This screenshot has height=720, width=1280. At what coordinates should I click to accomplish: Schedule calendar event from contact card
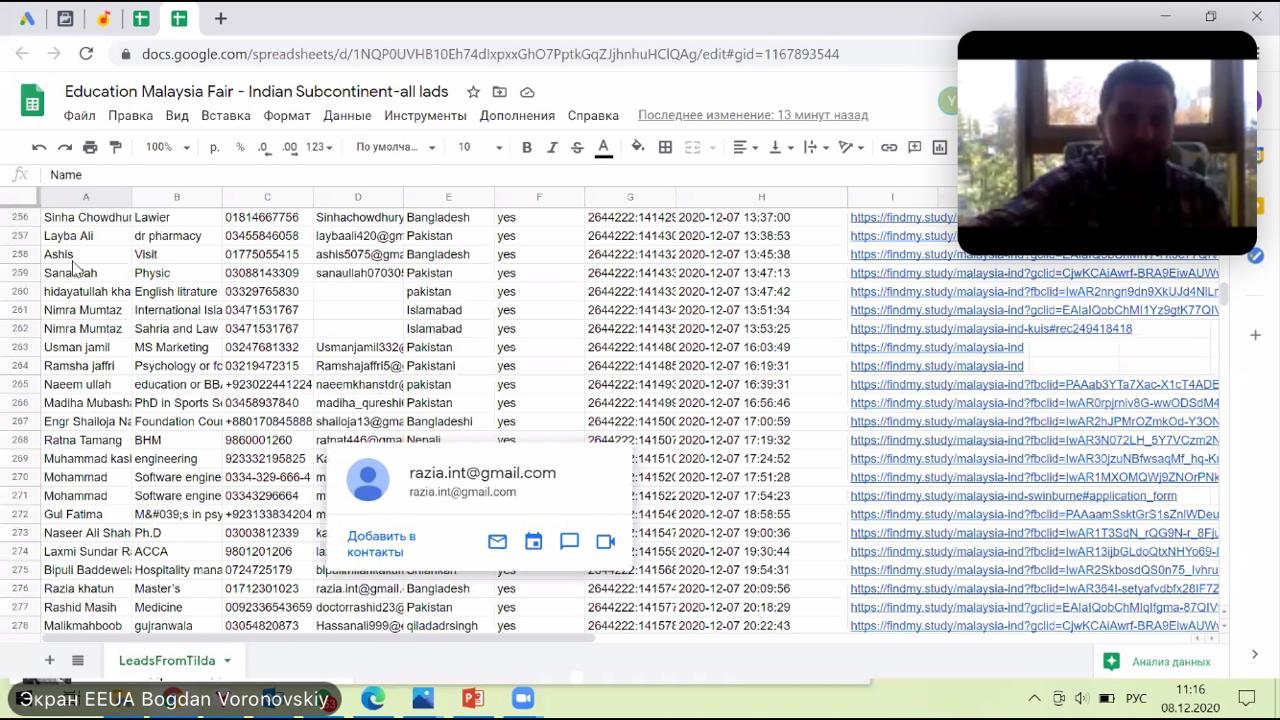coord(533,541)
